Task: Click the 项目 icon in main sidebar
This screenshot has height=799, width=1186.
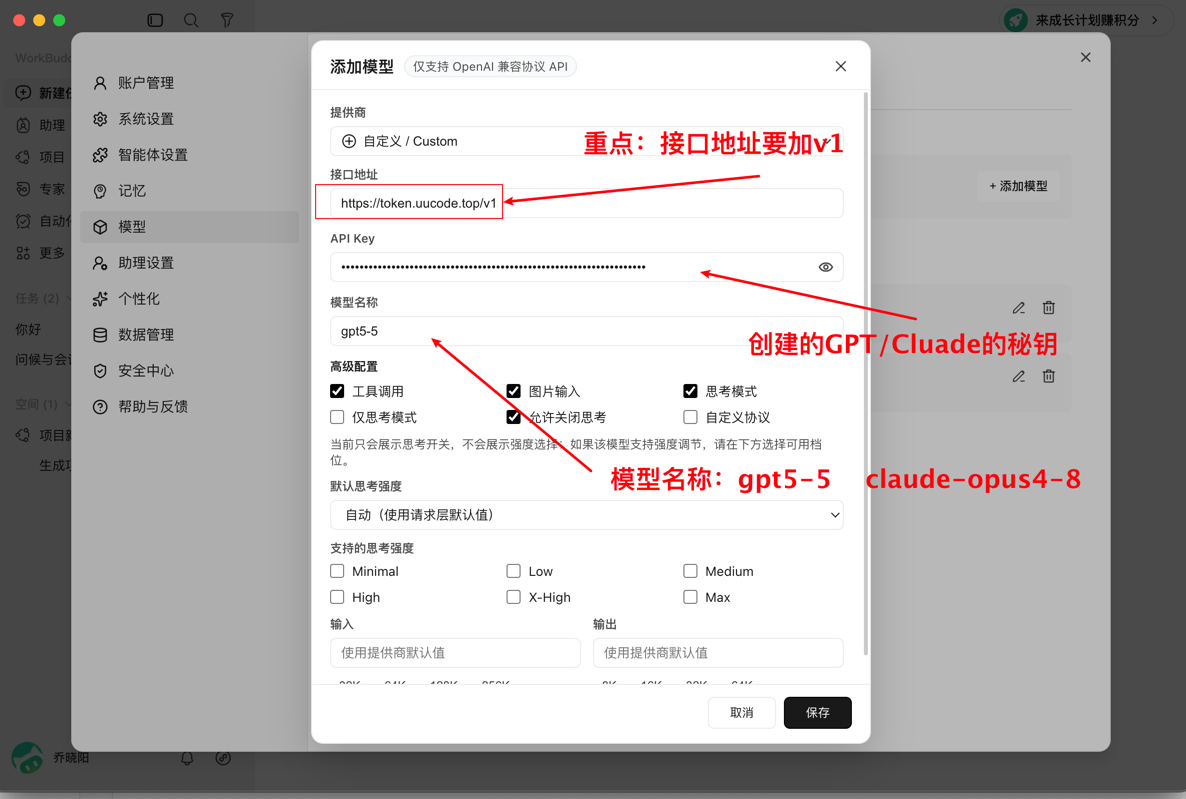Action: click(x=23, y=157)
